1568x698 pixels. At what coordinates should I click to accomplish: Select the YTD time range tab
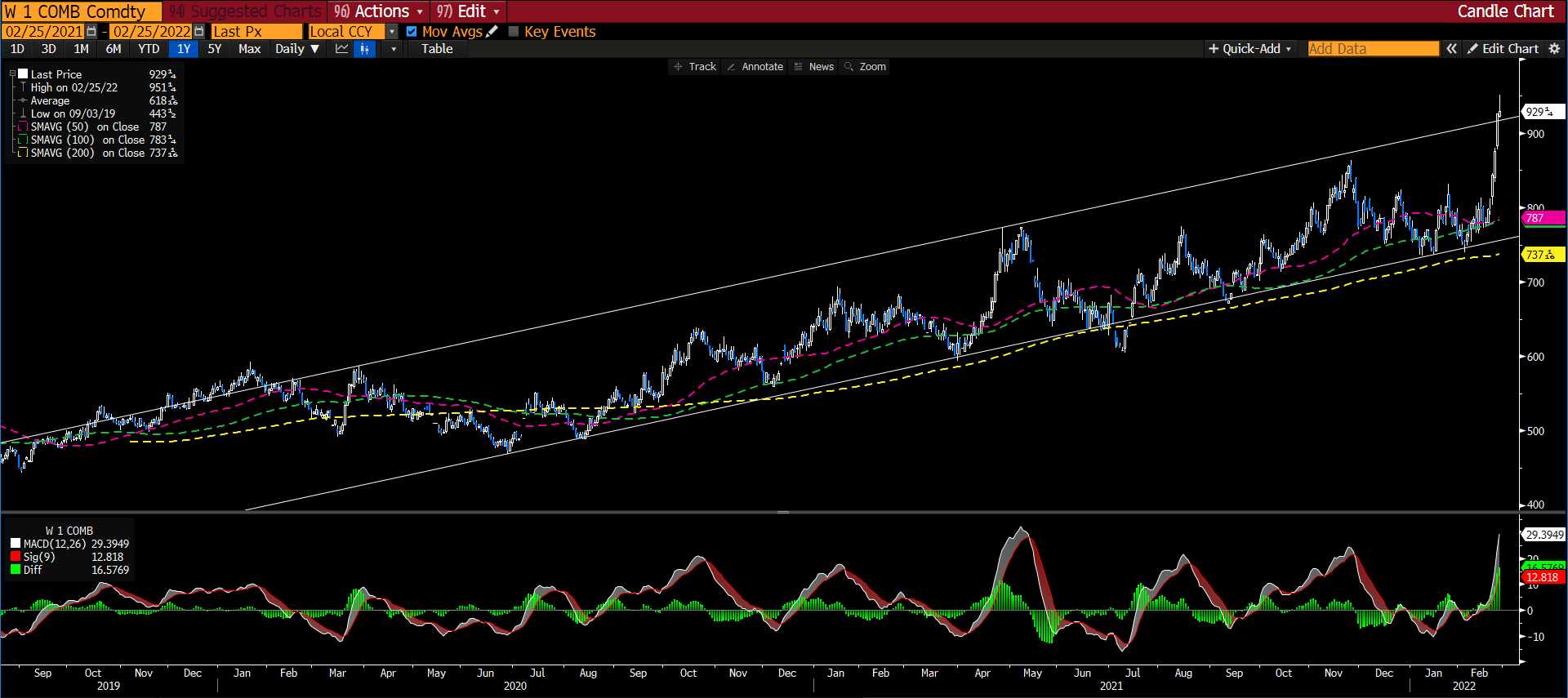(x=149, y=49)
